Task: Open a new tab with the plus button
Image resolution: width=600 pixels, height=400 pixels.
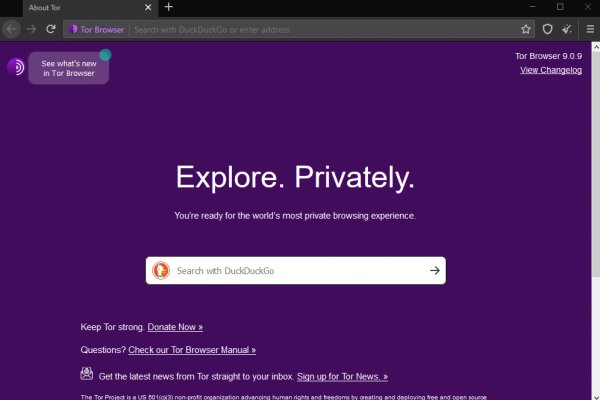Action: coord(169,7)
